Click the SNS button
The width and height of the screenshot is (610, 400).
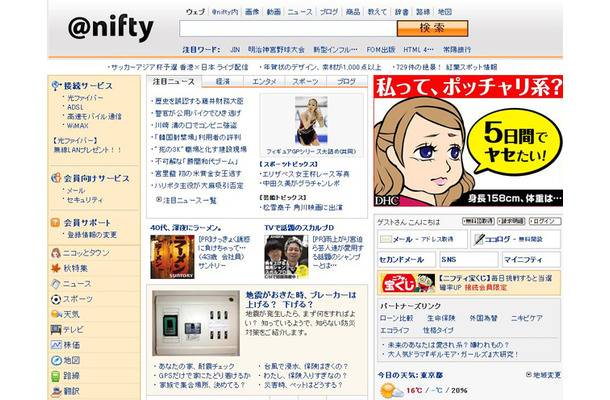tap(468, 260)
